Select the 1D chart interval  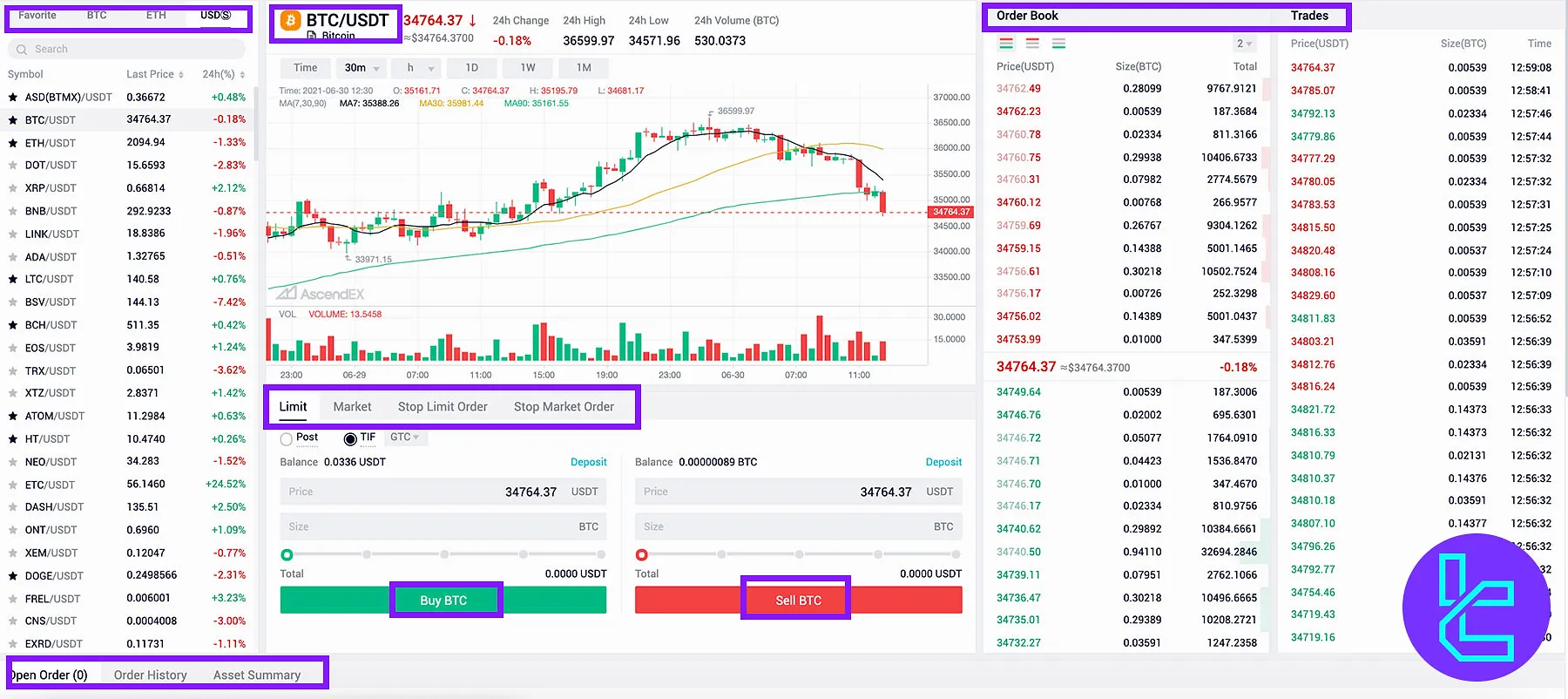[x=471, y=68]
